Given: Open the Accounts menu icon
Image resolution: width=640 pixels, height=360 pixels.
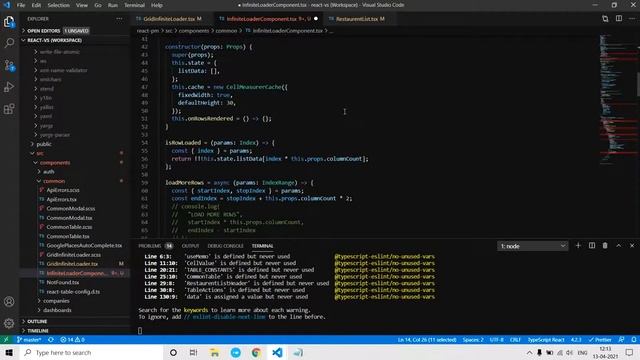Looking at the screenshot, I should (9, 302).
